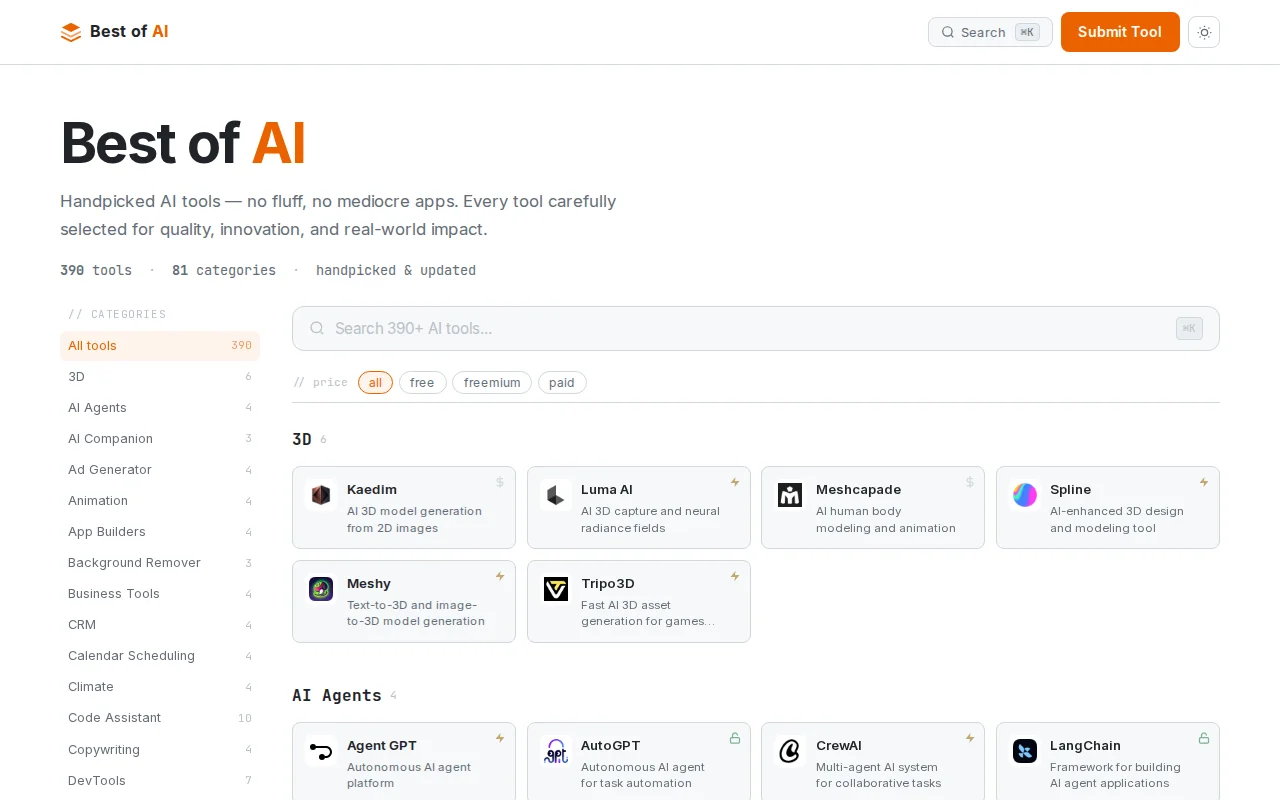Open the Meshcapade tool title

click(x=859, y=490)
